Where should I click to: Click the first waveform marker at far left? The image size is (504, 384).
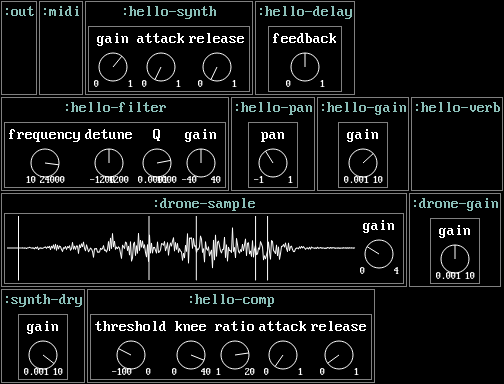tap(18, 248)
